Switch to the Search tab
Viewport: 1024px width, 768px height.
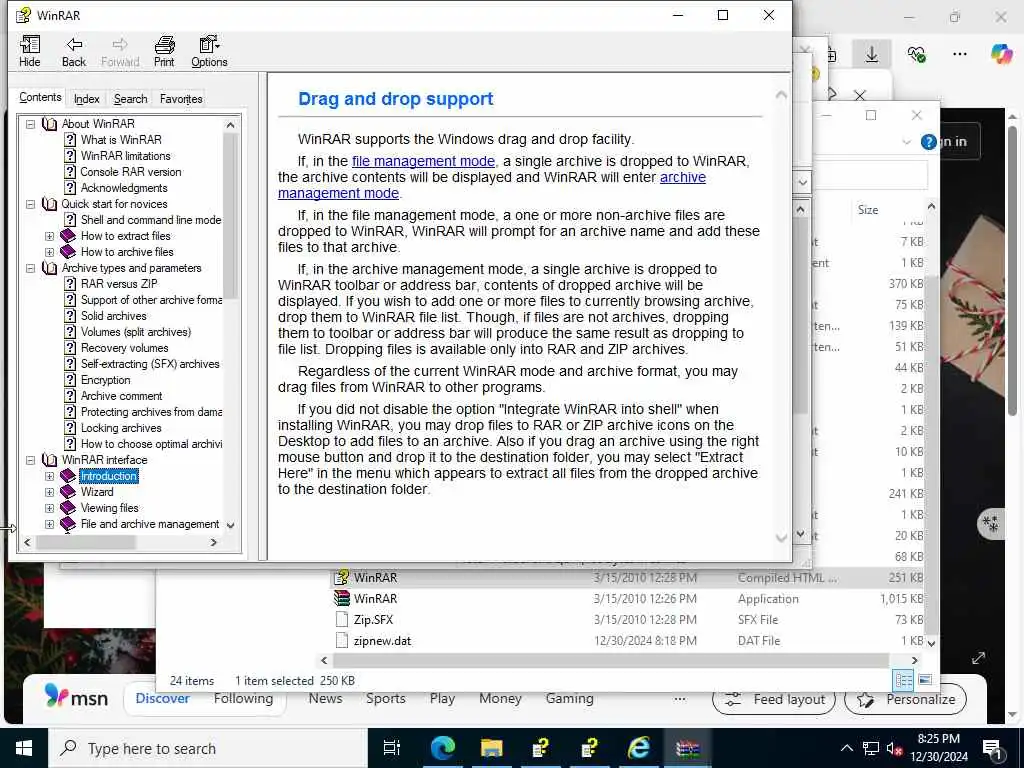pyautogui.click(x=131, y=99)
